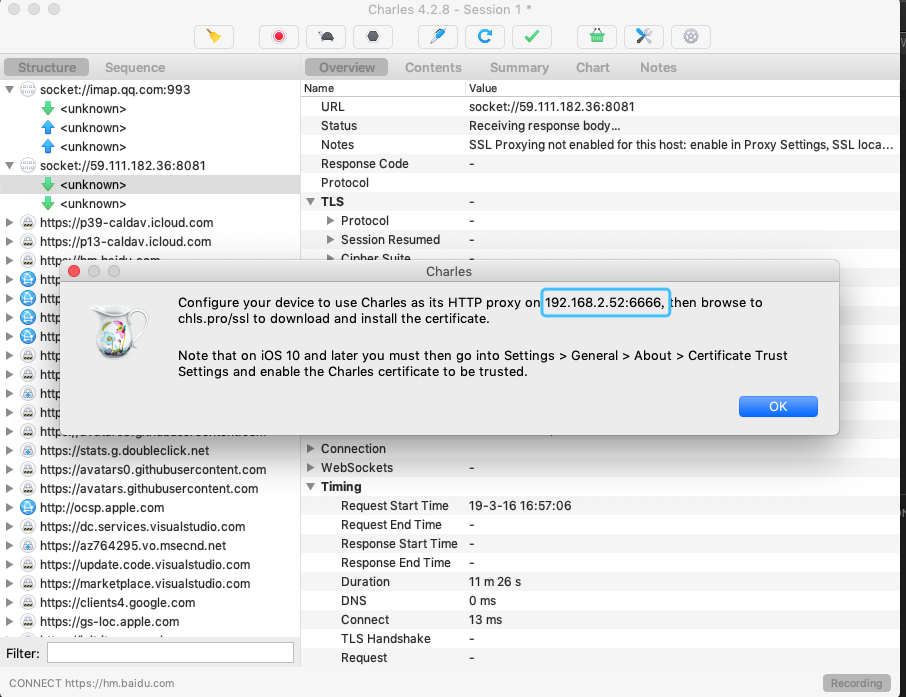Expand the https://stats.g.doubleclick.net node
This screenshot has width=906, height=697.
tap(10, 450)
